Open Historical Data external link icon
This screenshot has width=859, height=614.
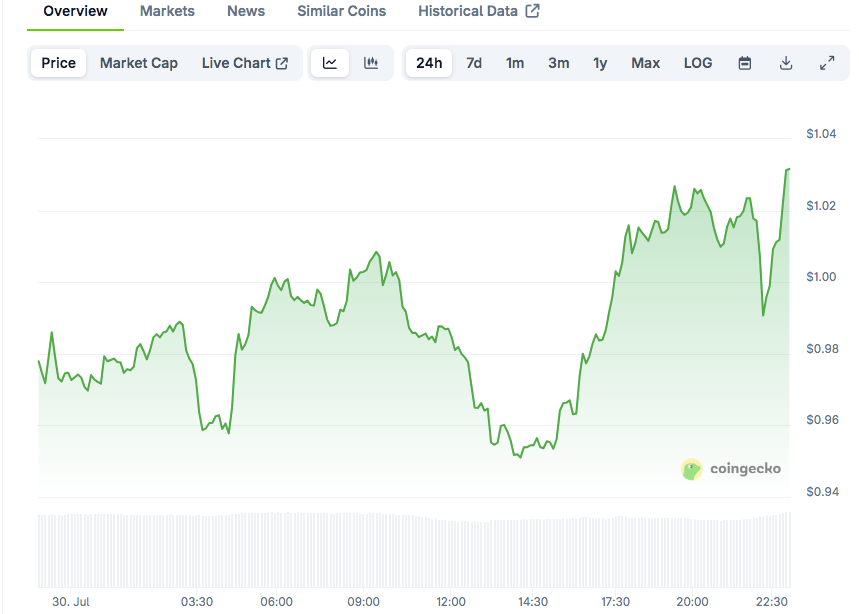[532, 11]
